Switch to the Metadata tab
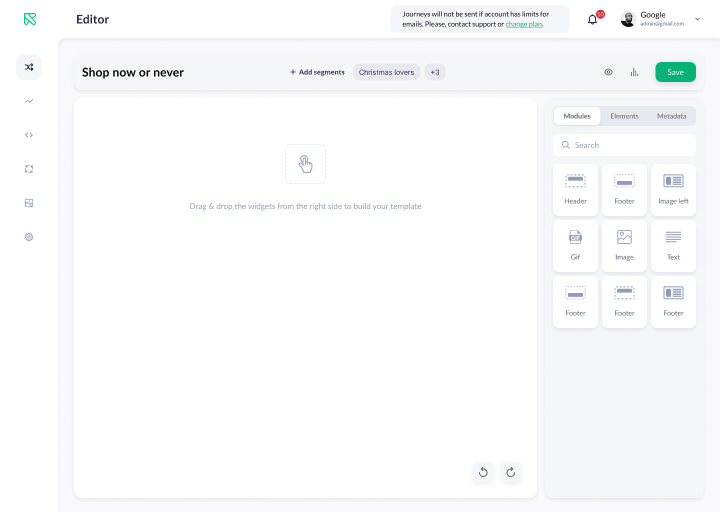The height and width of the screenshot is (512, 721). click(x=671, y=116)
